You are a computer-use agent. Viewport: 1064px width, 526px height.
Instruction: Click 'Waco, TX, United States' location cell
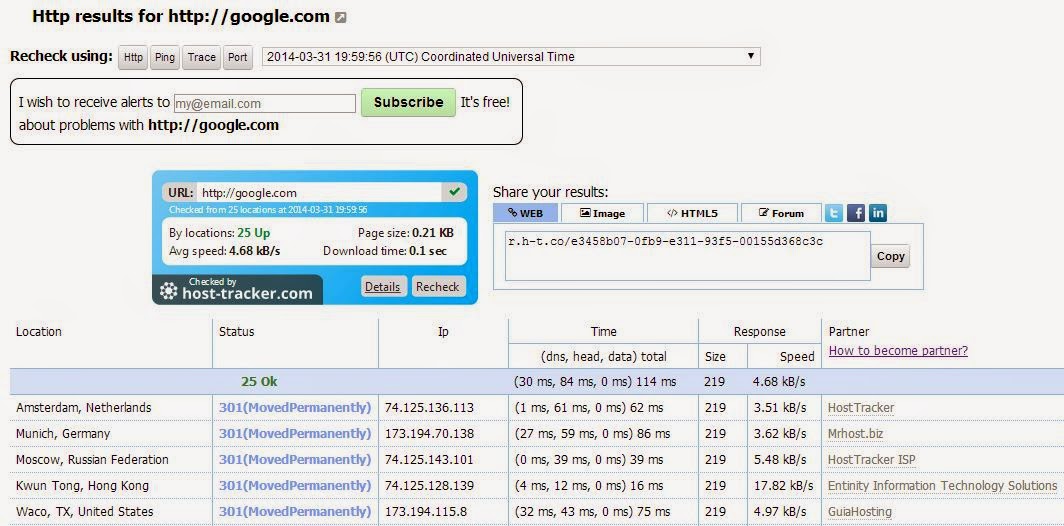pos(85,512)
